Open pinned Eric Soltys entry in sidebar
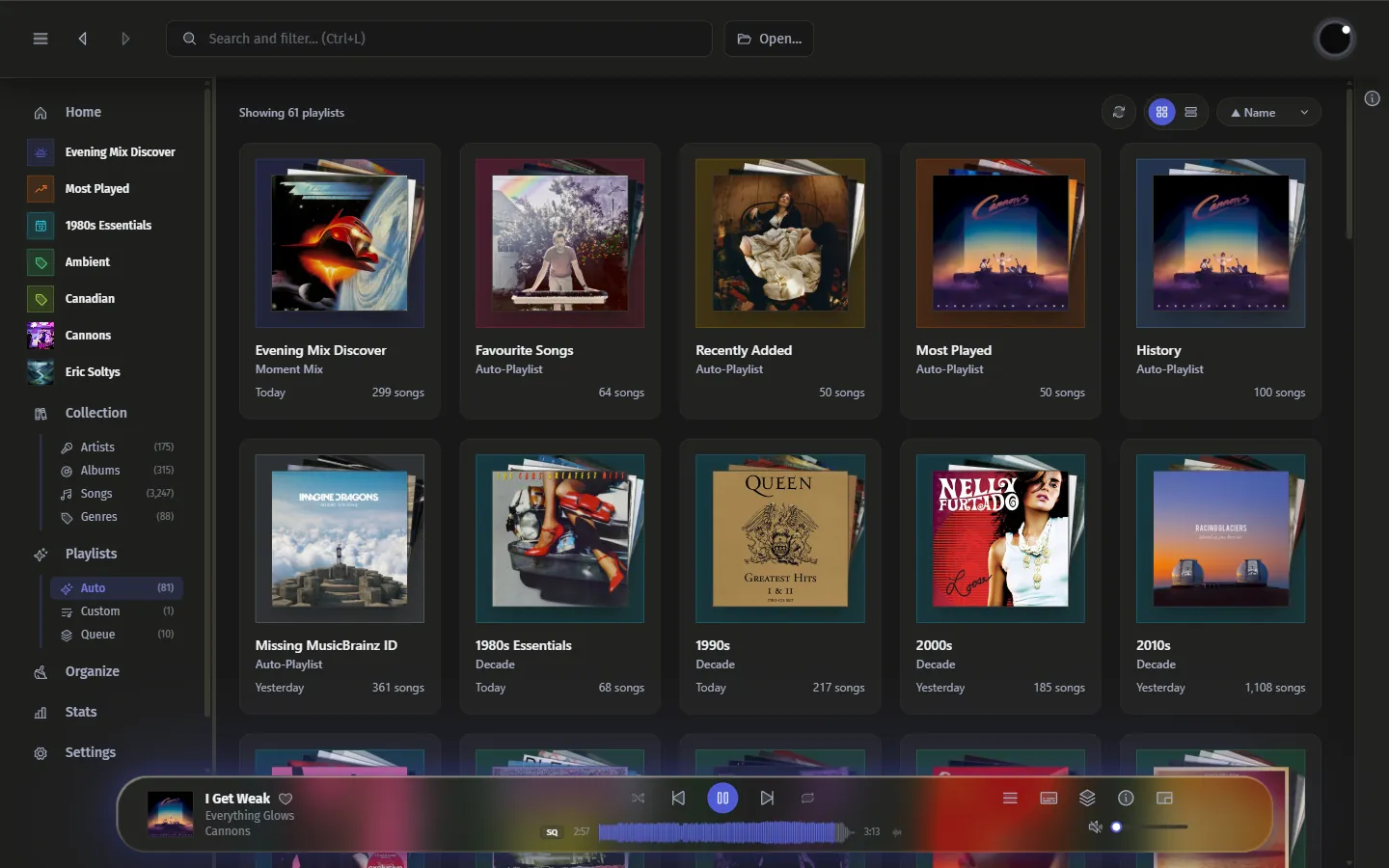1389x868 pixels. coord(92,372)
